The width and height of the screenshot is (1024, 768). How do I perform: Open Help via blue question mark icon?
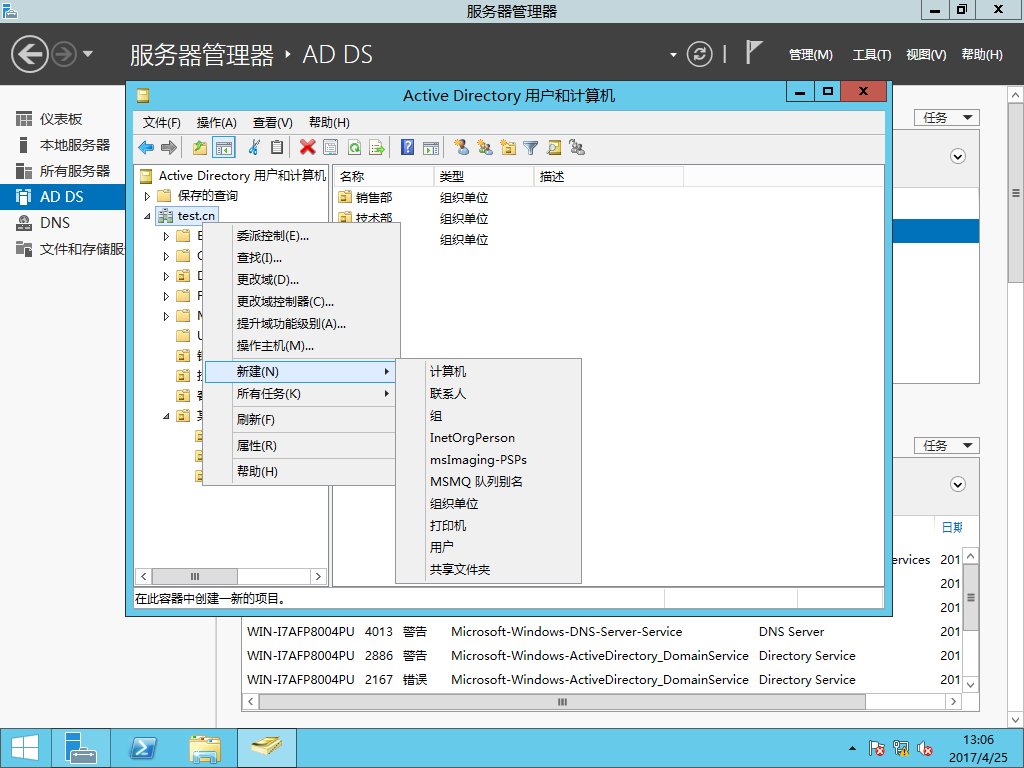[408, 148]
